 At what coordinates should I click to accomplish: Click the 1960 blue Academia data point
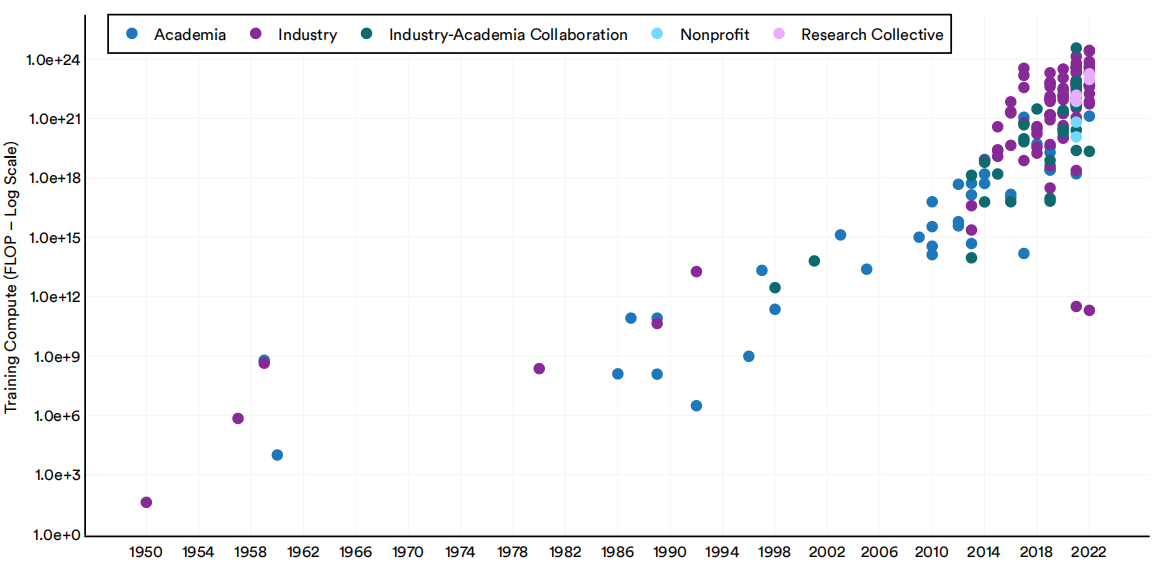277,455
